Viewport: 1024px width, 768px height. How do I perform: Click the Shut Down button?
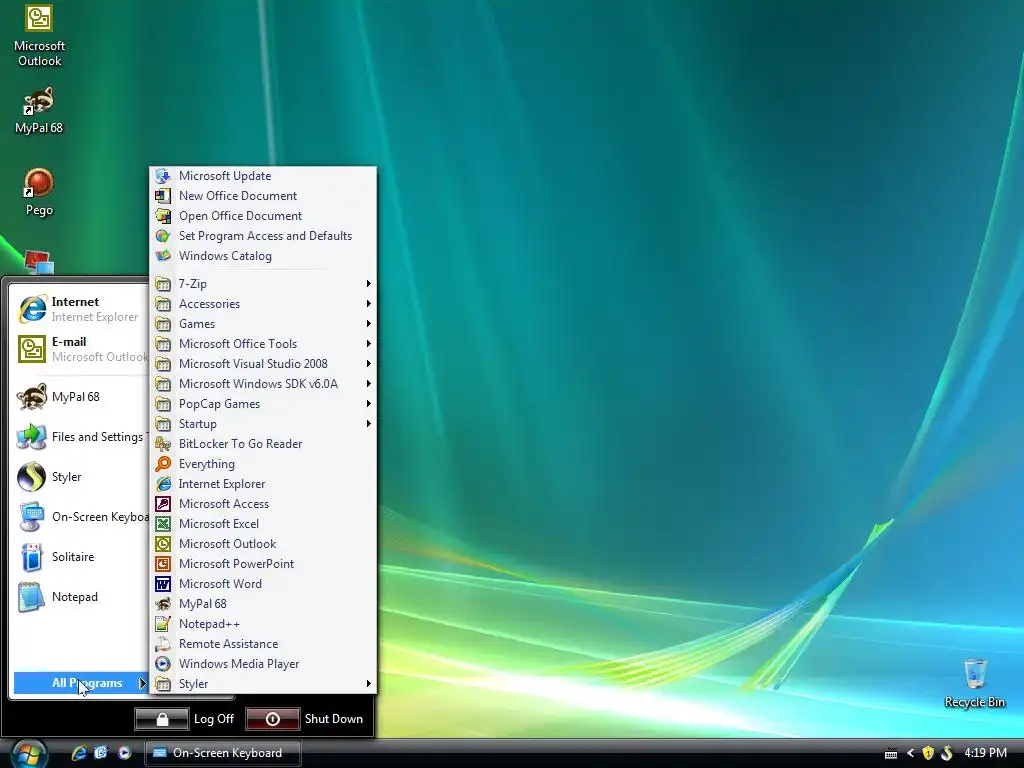click(305, 719)
